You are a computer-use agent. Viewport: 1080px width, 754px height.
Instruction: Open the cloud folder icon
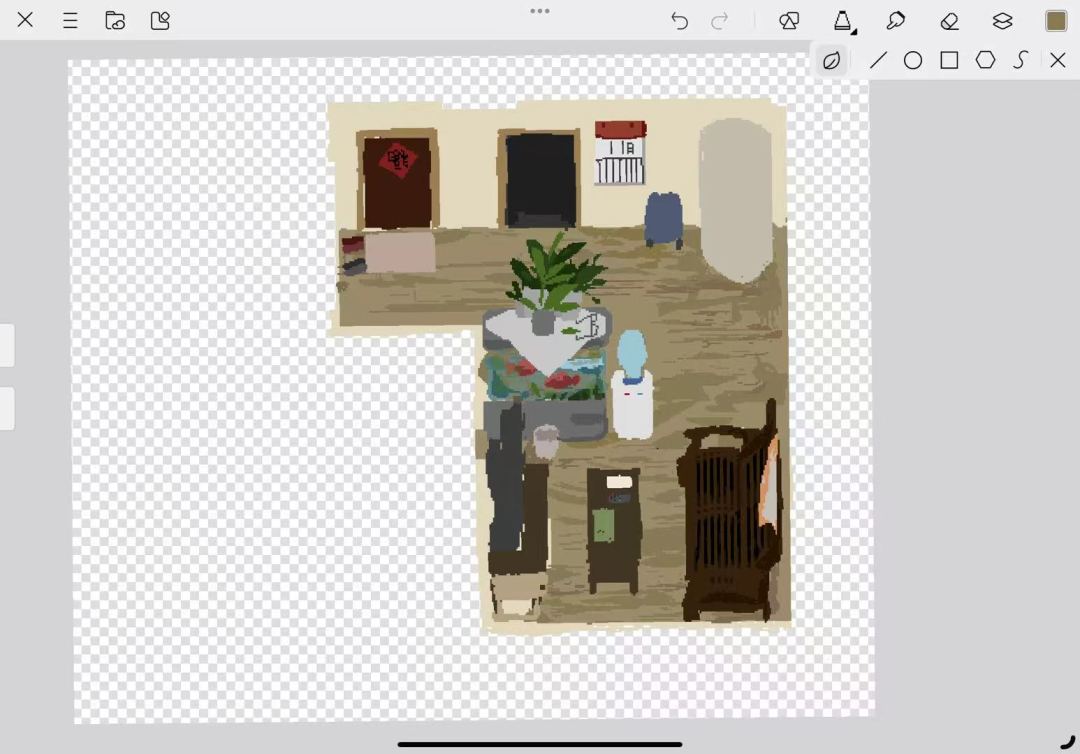click(115, 21)
